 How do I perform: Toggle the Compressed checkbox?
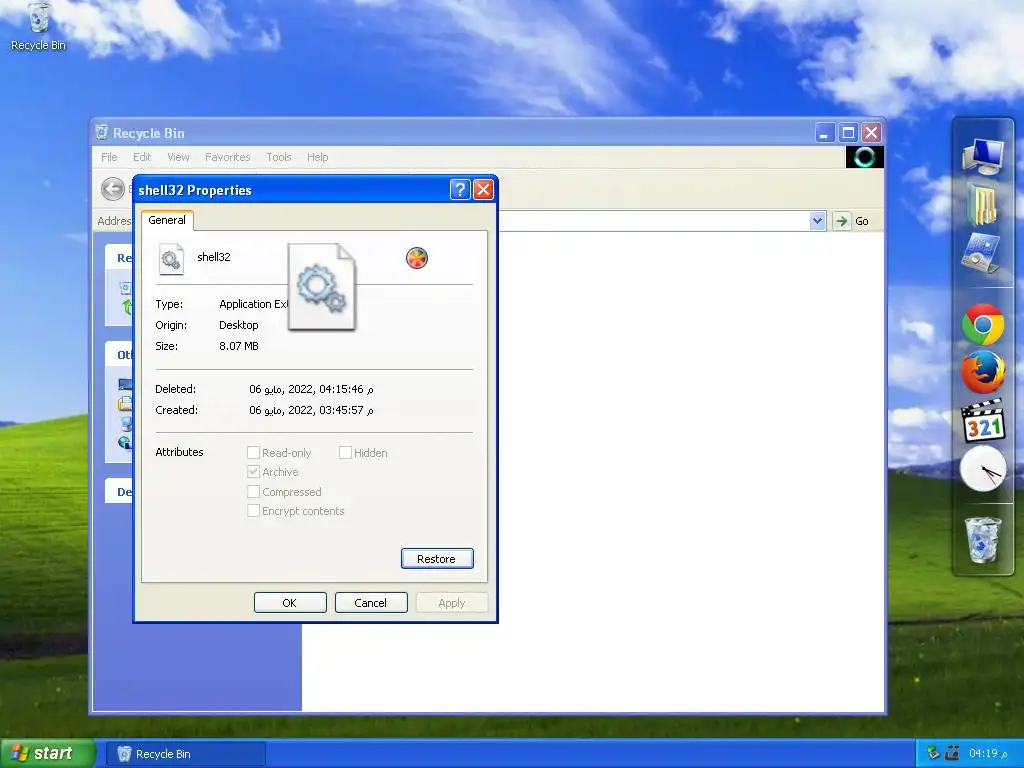point(253,492)
